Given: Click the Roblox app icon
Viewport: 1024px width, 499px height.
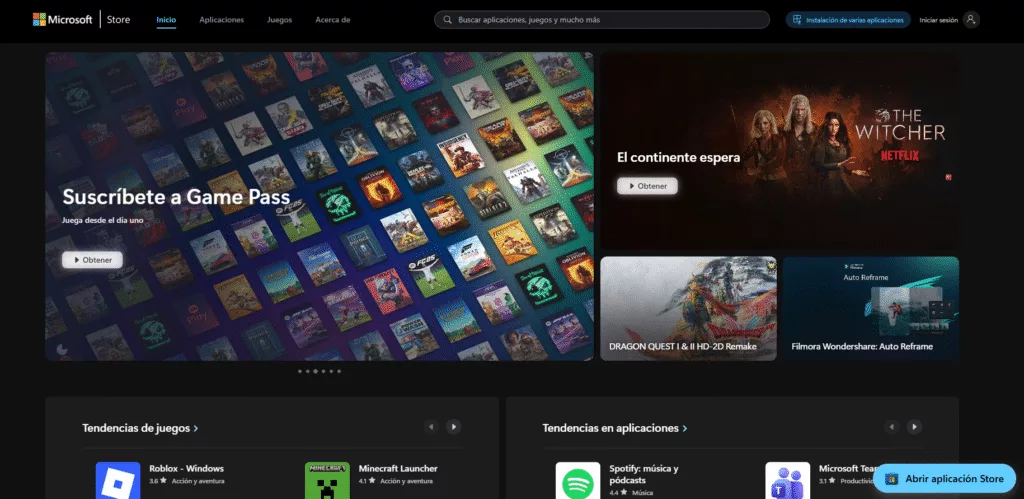Looking at the screenshot, I should (x=117, y=480).
